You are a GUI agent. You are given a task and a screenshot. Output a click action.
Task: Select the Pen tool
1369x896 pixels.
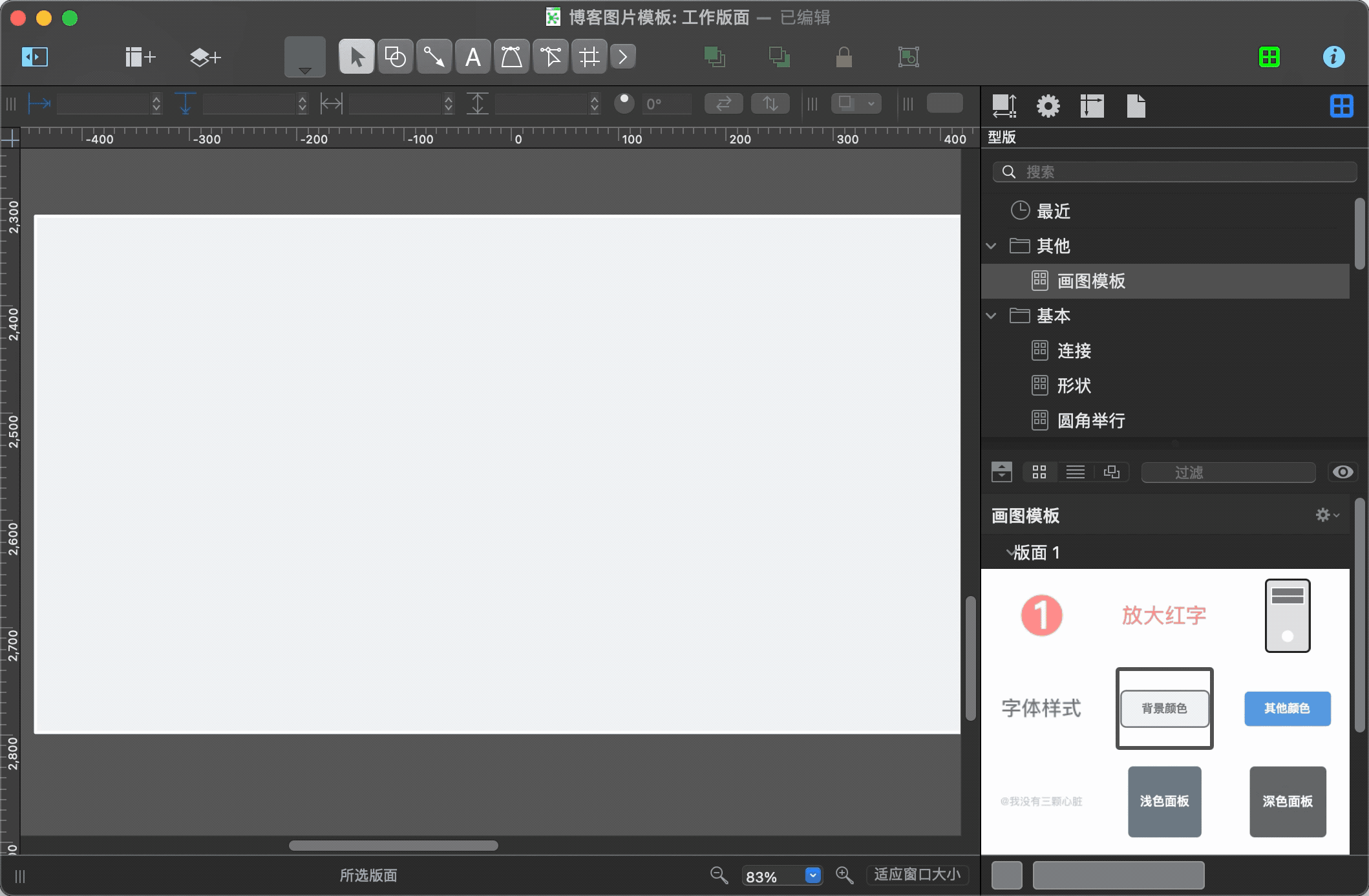click(511, 58)
